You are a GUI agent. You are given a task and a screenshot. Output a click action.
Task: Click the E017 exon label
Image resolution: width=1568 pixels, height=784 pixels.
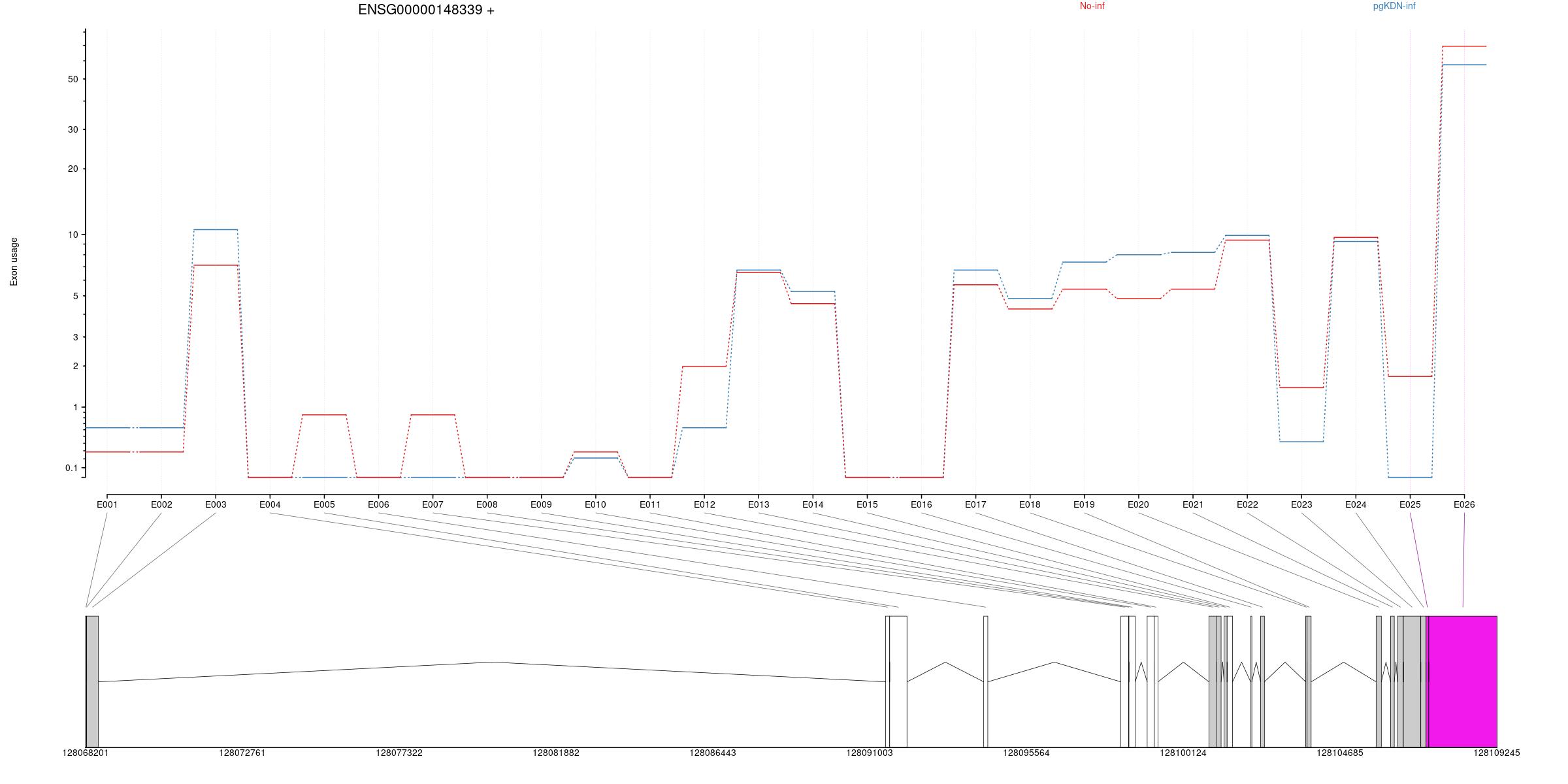tap(975, 504)
